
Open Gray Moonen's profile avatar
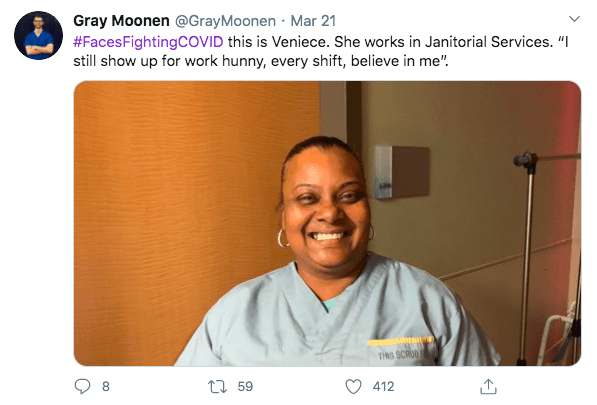[38, 35]
